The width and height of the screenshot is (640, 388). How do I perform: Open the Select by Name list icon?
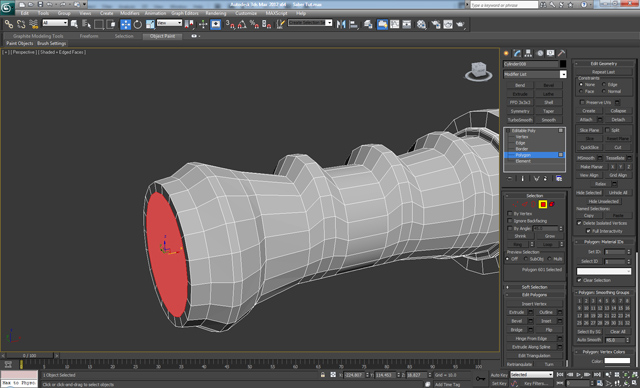[86, 24]
